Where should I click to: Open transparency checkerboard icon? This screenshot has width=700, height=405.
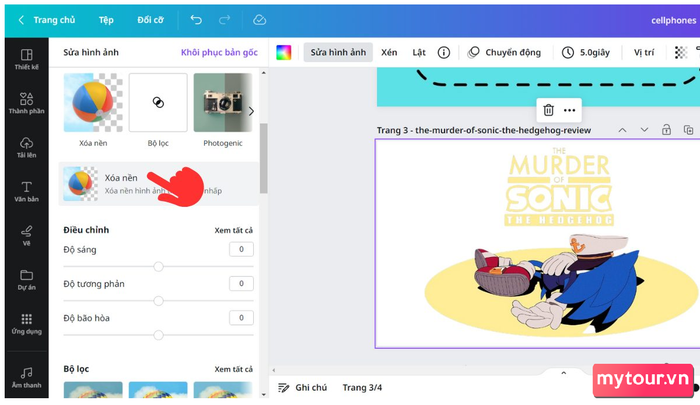coord(681,53)
